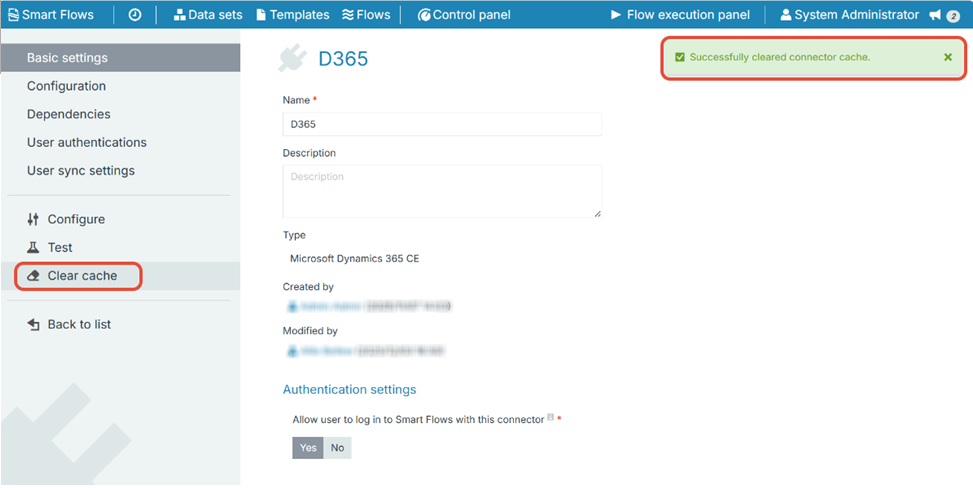The width and height of the screenshot is (973, 488).
Task: Open the Templates menu
Action: click(x=293, y=14)
